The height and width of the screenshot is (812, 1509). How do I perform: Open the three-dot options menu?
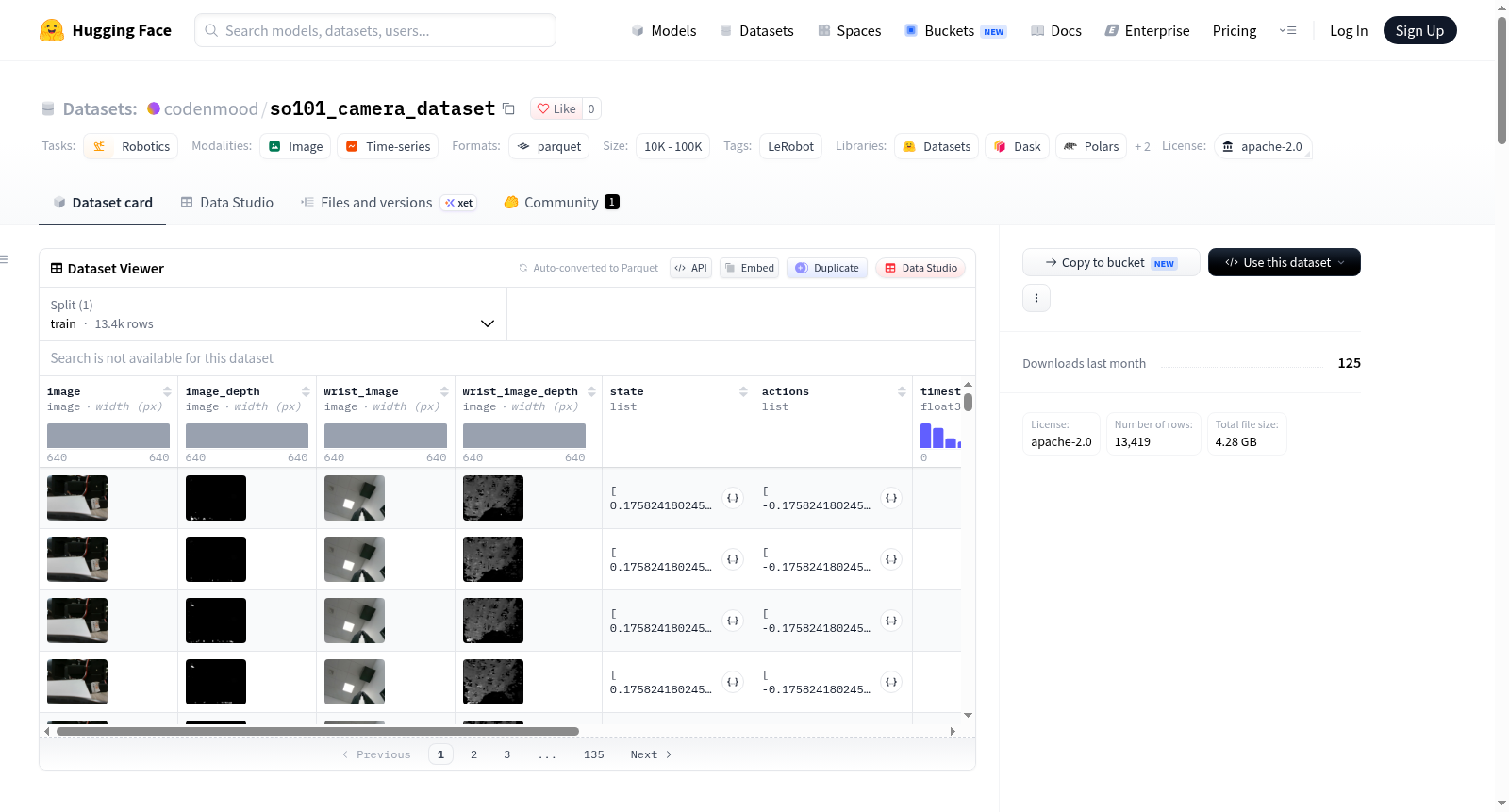click(x=1036, y=298)
